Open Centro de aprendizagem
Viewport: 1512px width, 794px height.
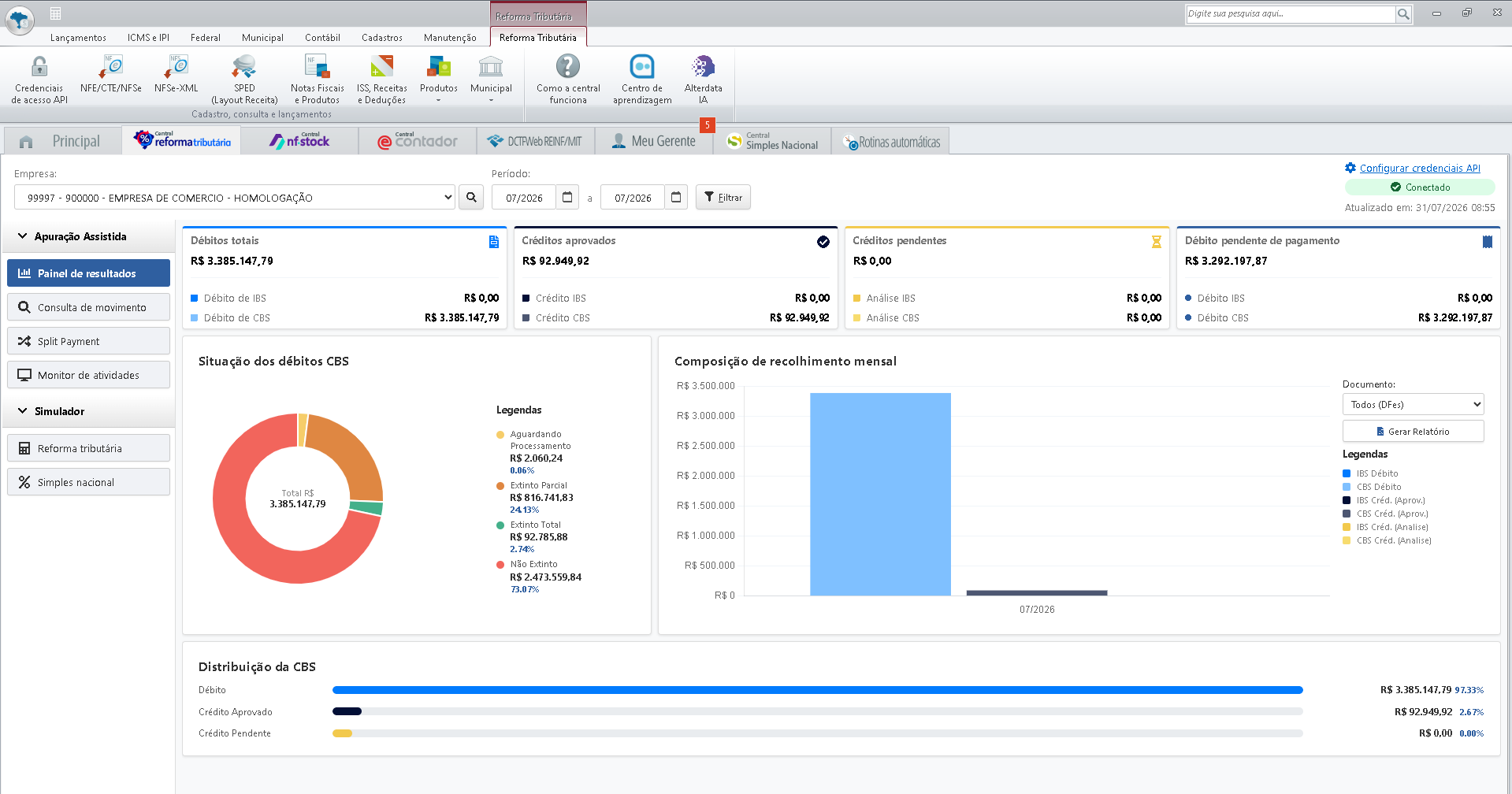[642, 80]
